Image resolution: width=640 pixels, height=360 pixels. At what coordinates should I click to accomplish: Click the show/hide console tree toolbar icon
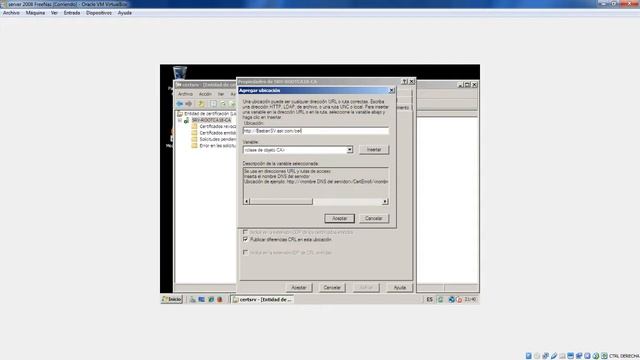[213, 104]
